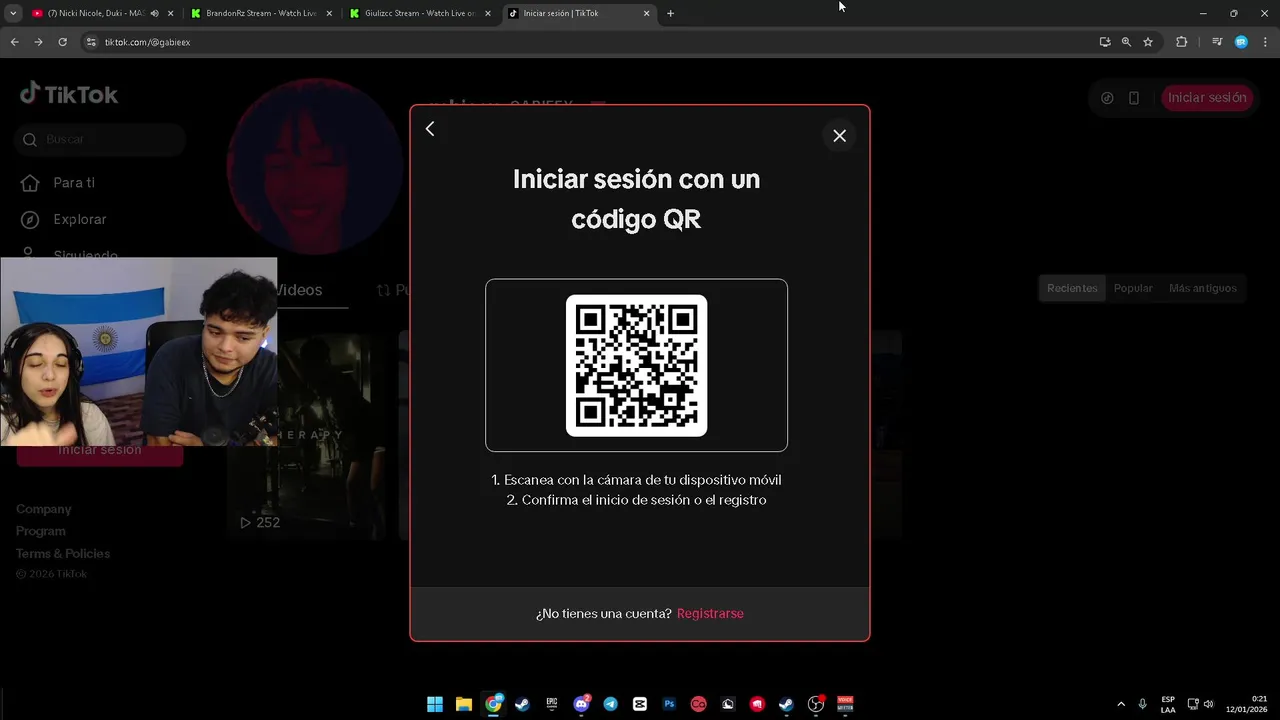Click the install app icon in address bar

pos(1105,42)
